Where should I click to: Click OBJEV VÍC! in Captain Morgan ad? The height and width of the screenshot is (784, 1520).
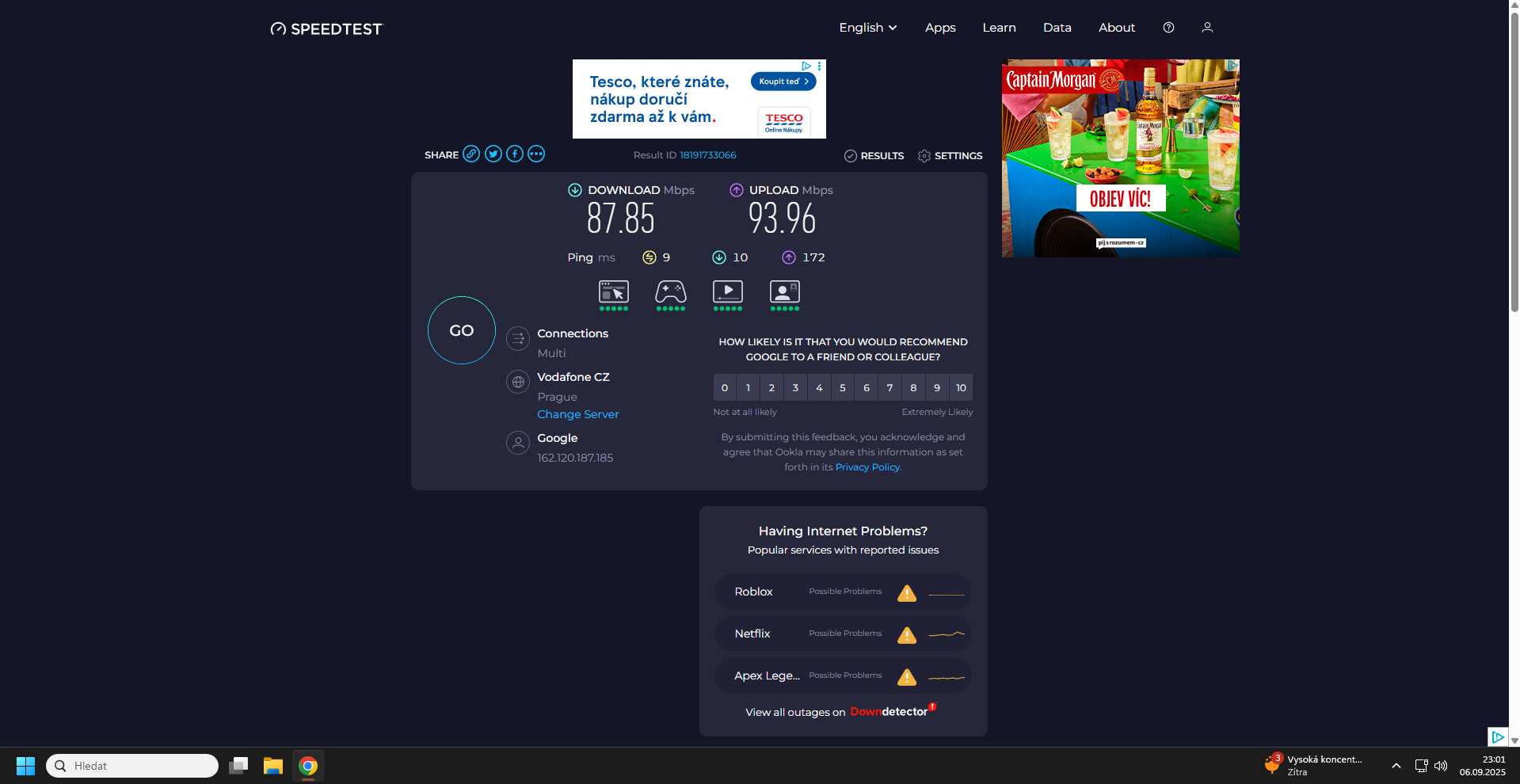coord(1120,198)
